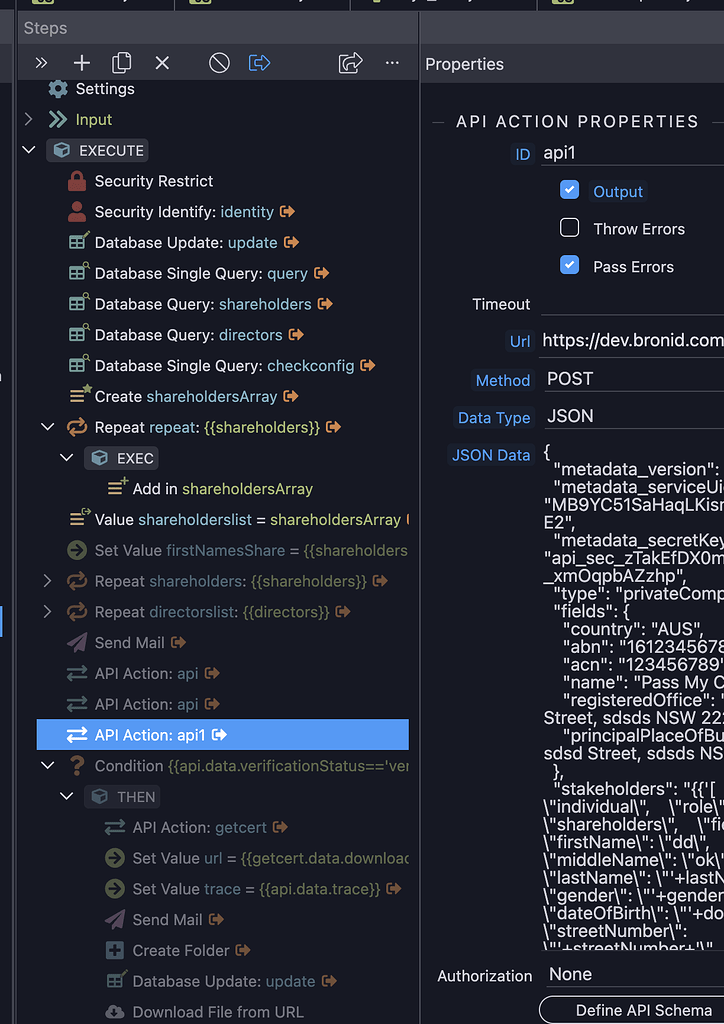The image size is (724, 1024).
Task: Disable the Pass Errors checkbox
Action: (x=569, y=266)
